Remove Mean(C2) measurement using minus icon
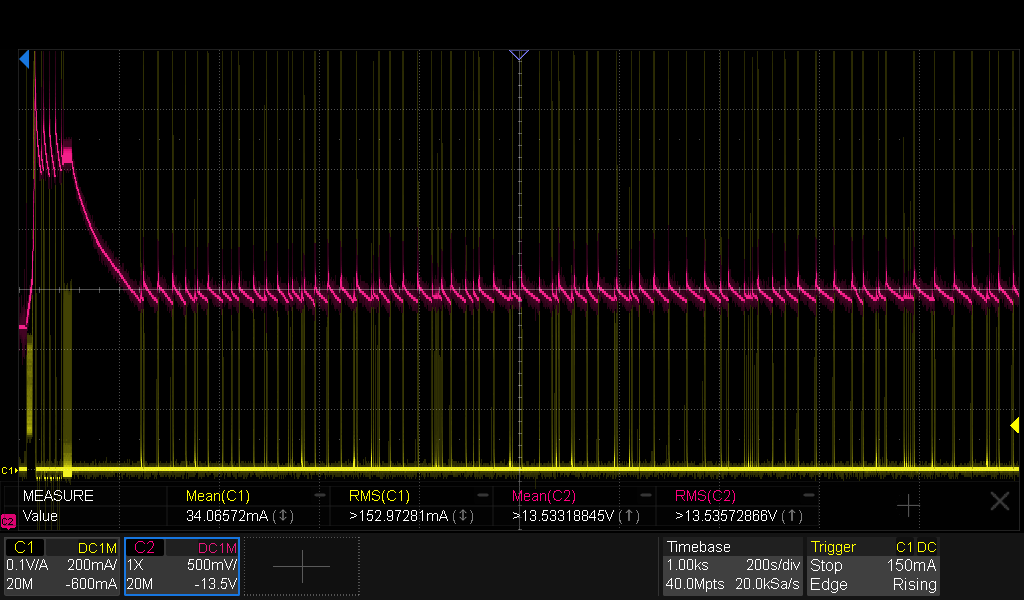Screen dimensions: 1024x600 coord(645,496)
